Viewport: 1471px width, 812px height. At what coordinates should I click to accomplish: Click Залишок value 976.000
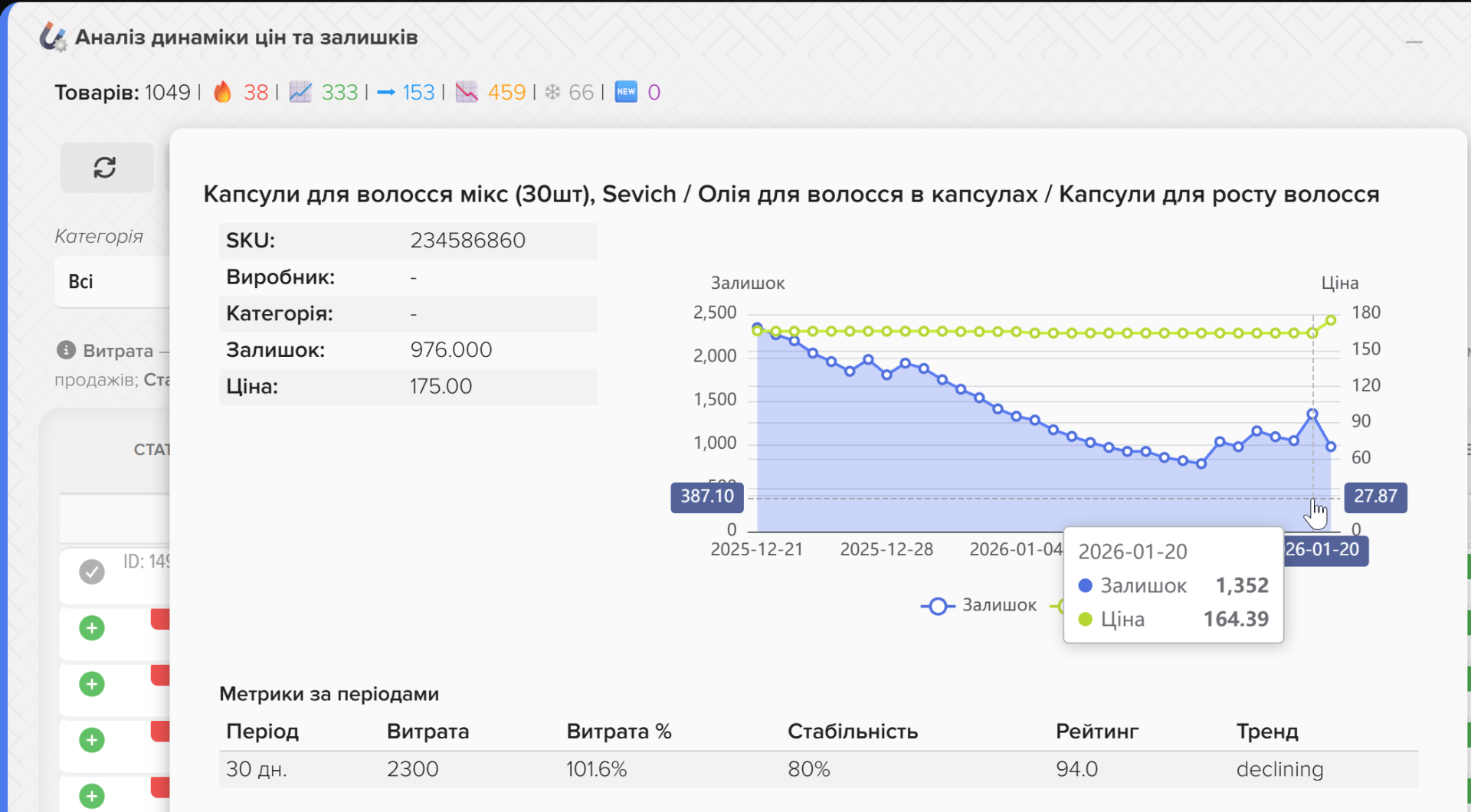tap(450, 350)
